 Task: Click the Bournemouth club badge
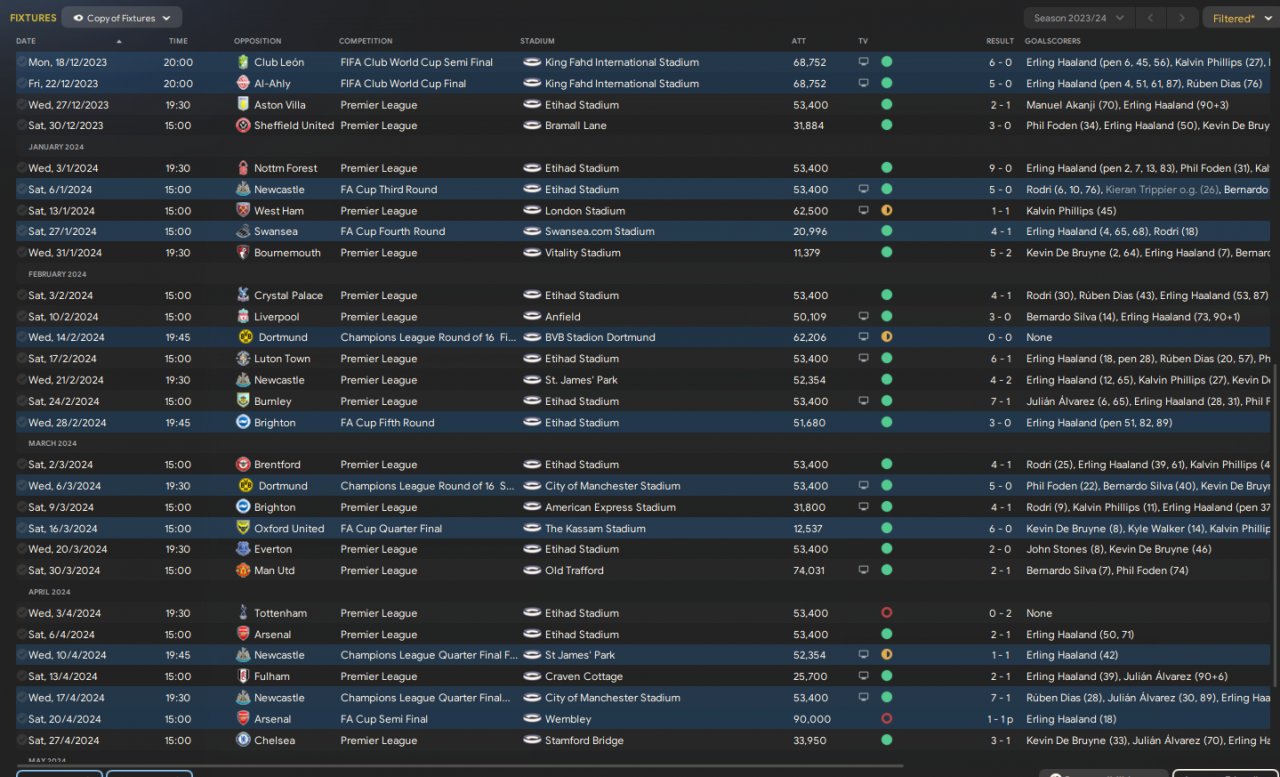pos(243,253)
